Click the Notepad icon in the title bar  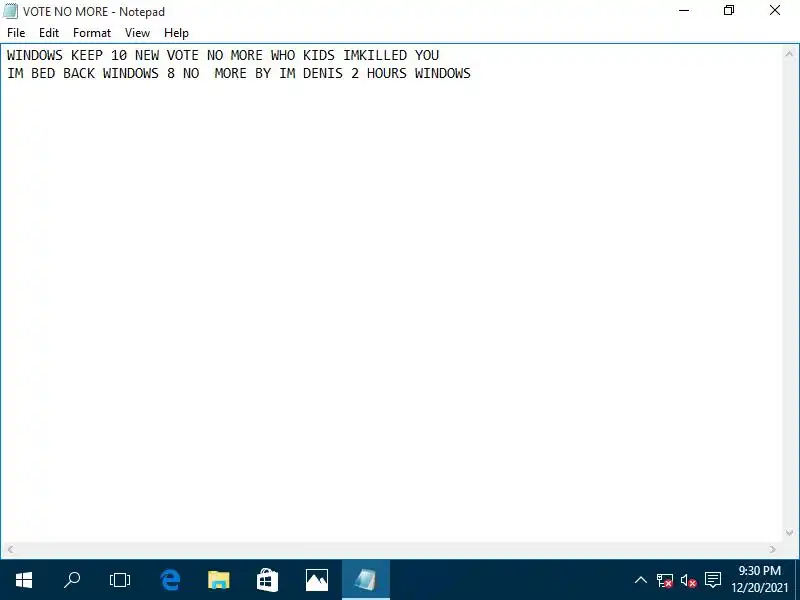pos(10,11)
